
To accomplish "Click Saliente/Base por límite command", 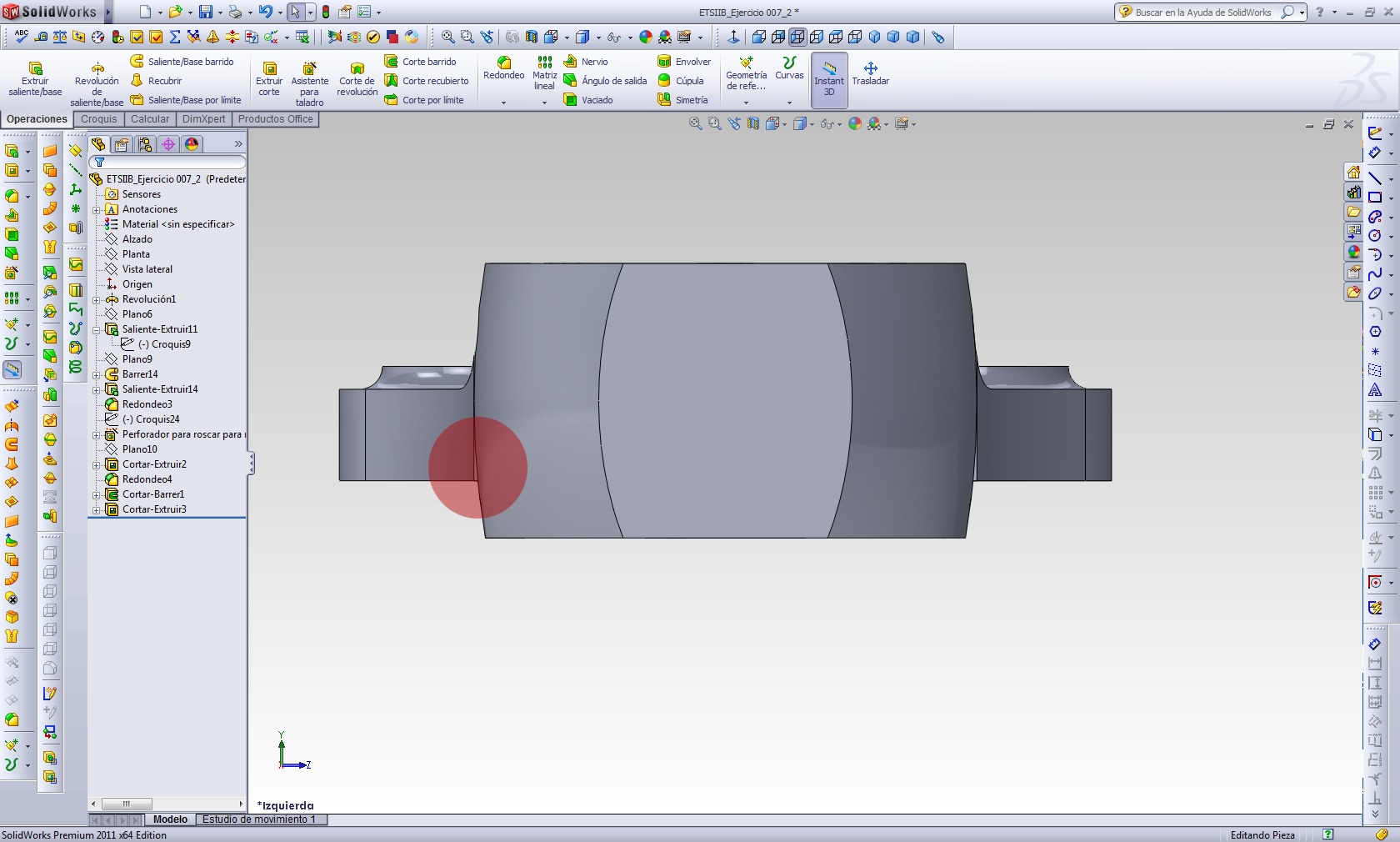I will pyautogui.click(x=186, y=100).
